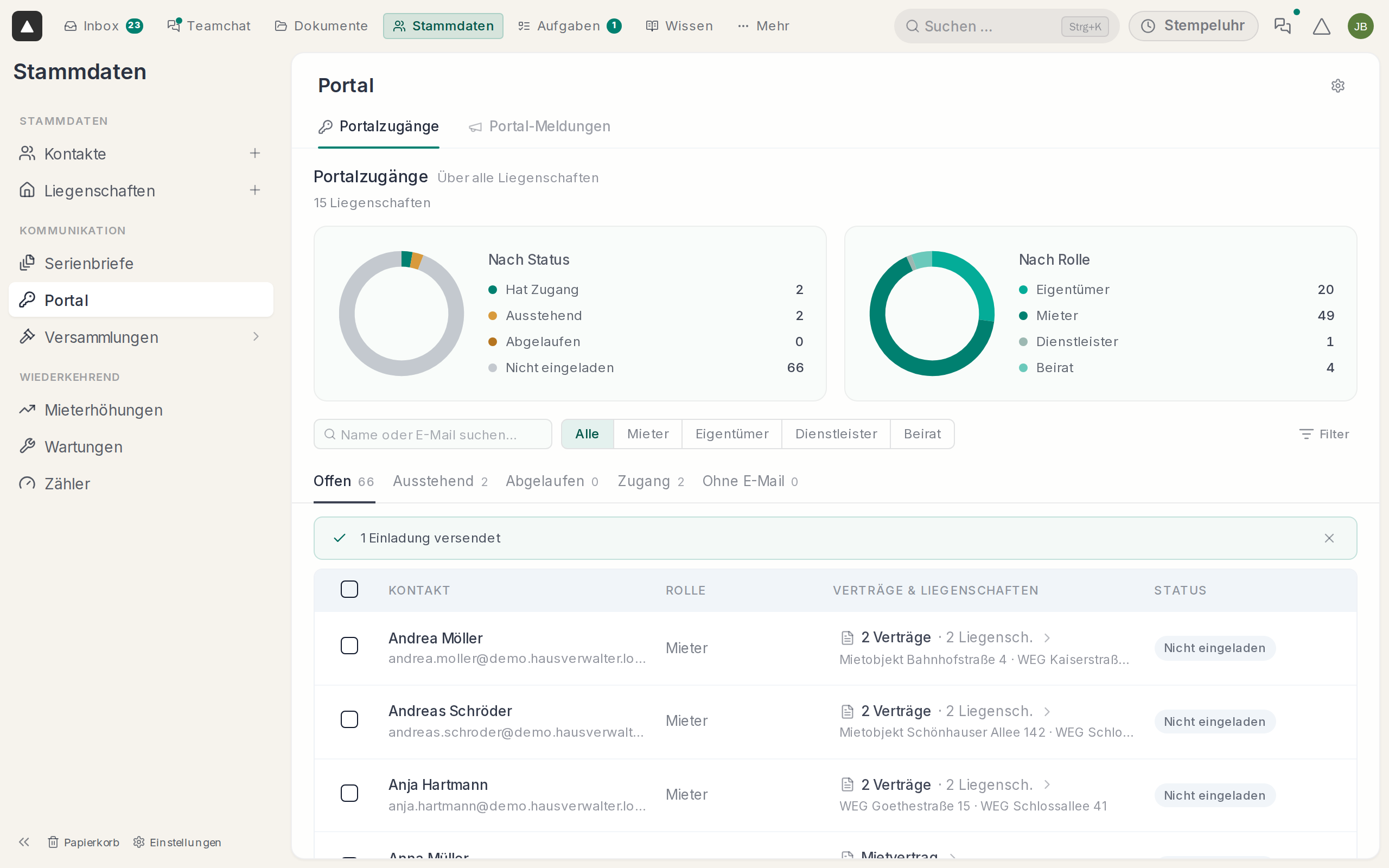Click the Nach Status donut chart
This screenshot has height=868, width=1389.
tap(401, 314)
